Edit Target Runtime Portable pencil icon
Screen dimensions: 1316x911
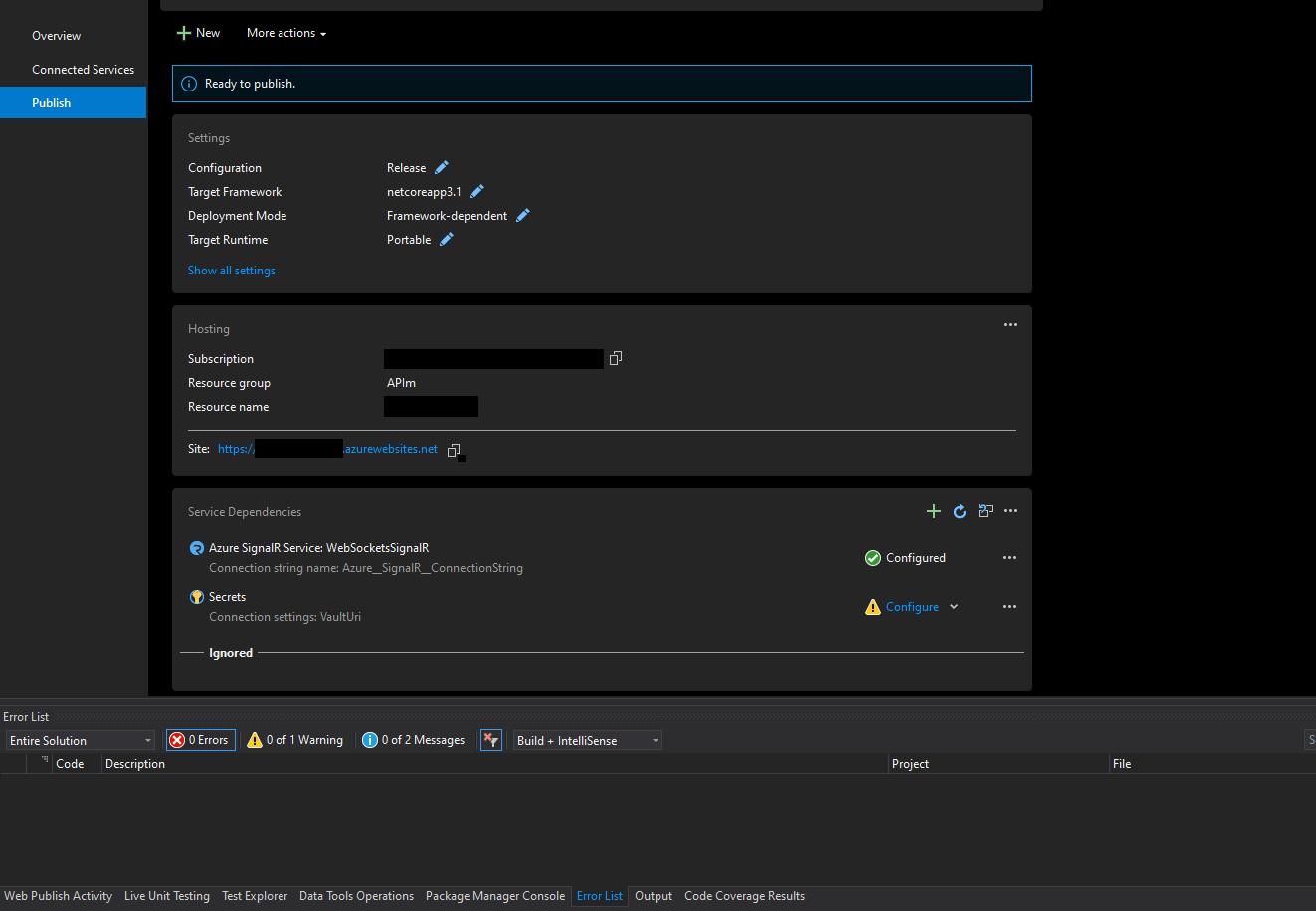click(x=447, y=240)
